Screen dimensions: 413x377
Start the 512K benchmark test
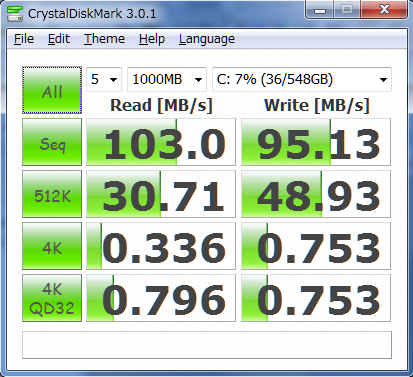[52, 194]
